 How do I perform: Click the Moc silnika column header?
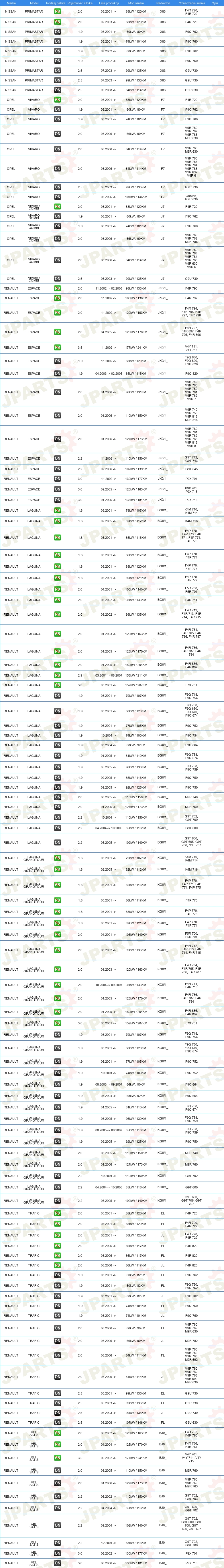tap(136, 3)
